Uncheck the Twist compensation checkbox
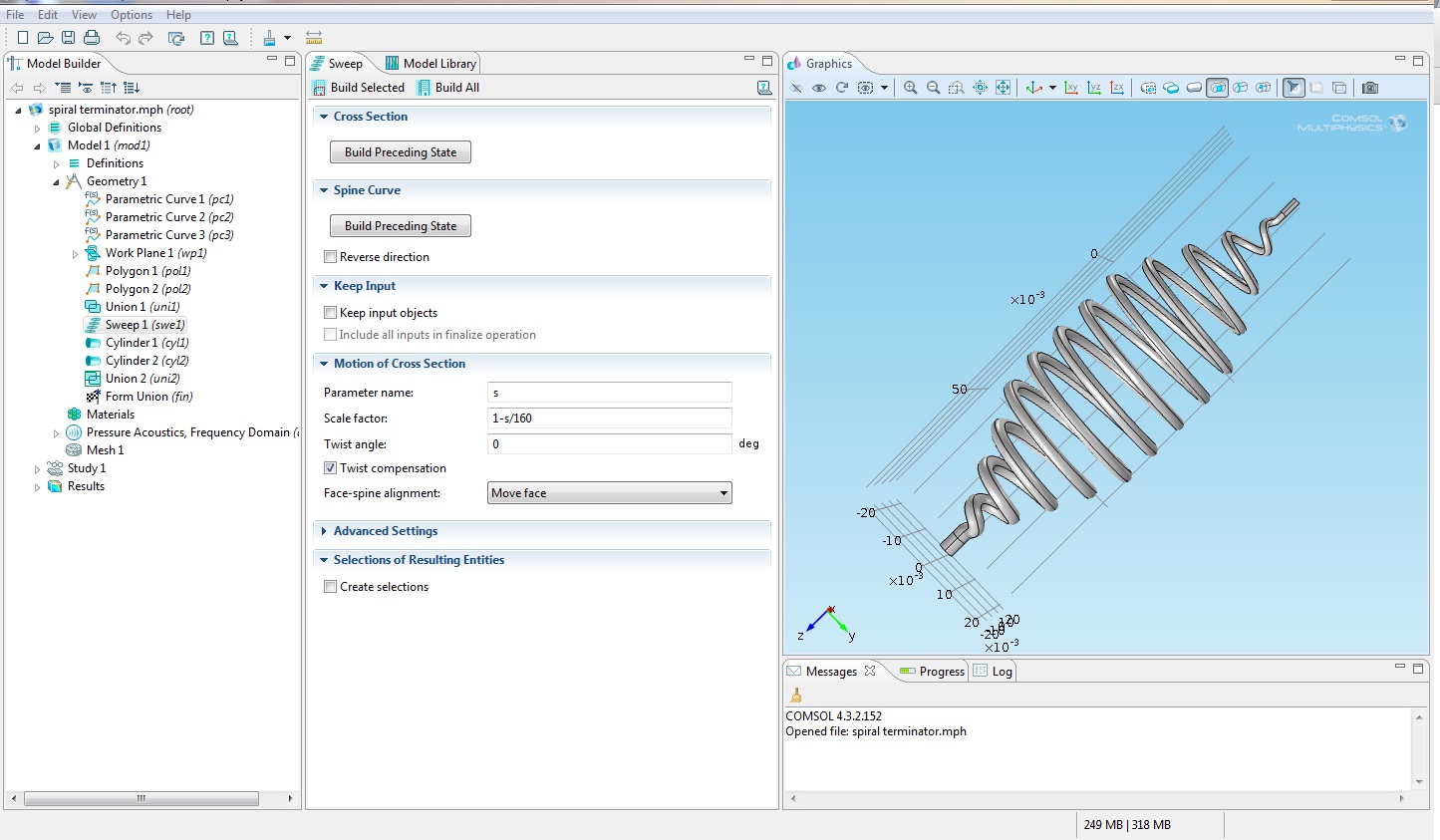Viewport: 1440px width, 840px height. coord(330,468)
